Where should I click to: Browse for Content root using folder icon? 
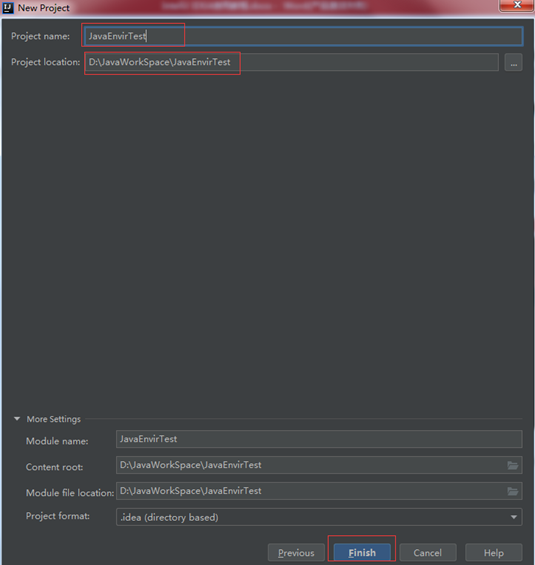coord(513,465)
